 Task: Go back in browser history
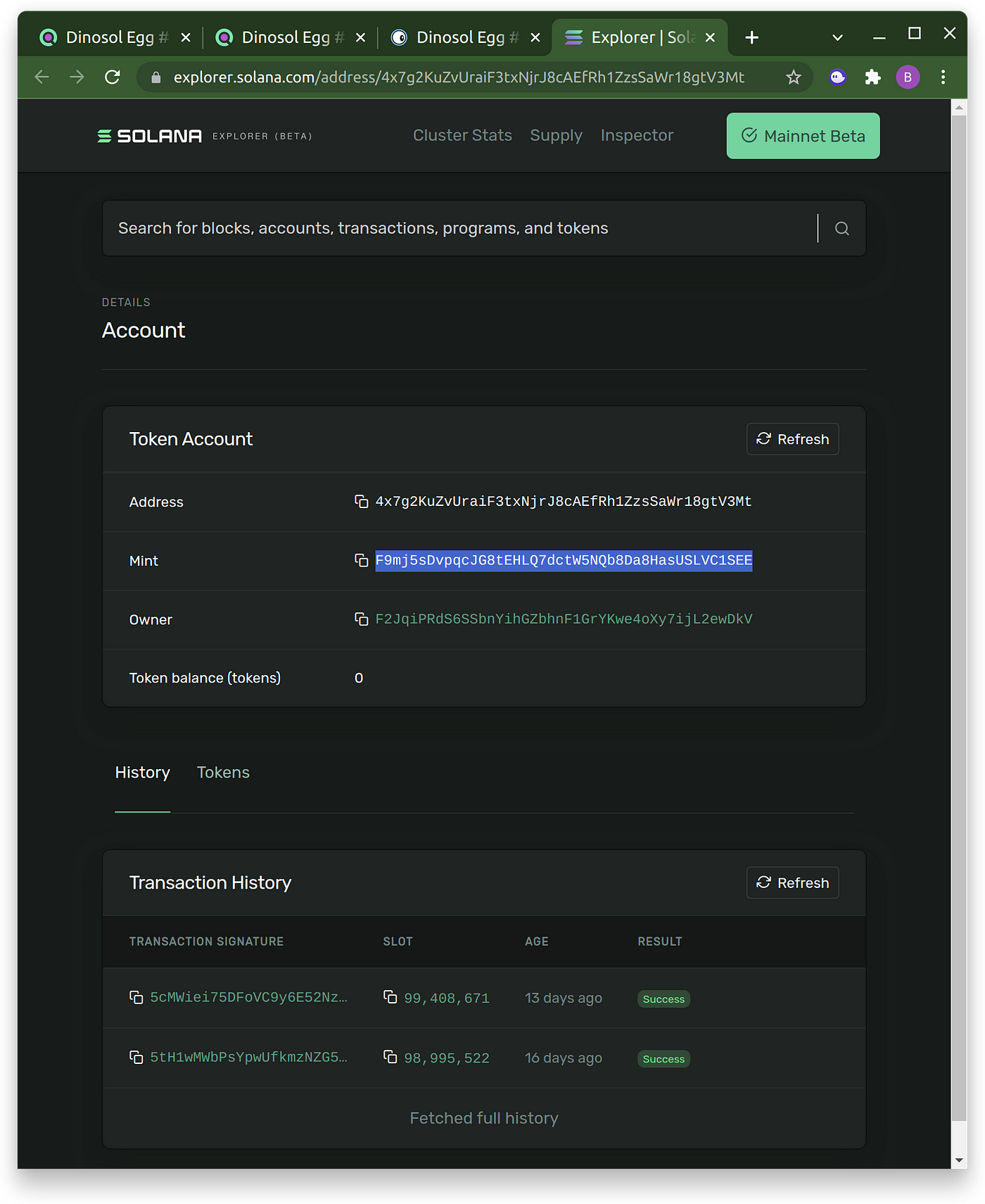point(42,77)
